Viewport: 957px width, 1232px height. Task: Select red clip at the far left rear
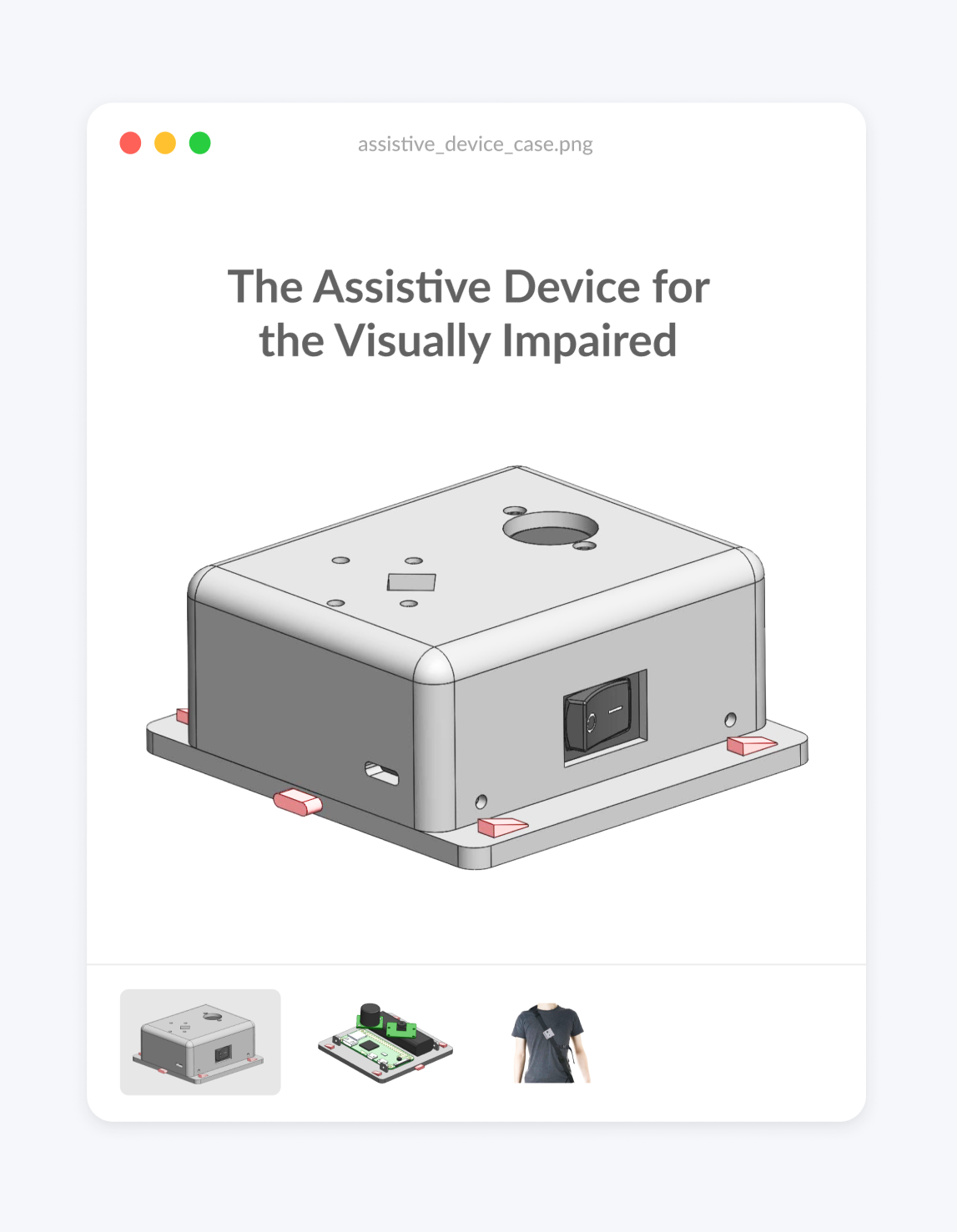[x=183, y=716]
